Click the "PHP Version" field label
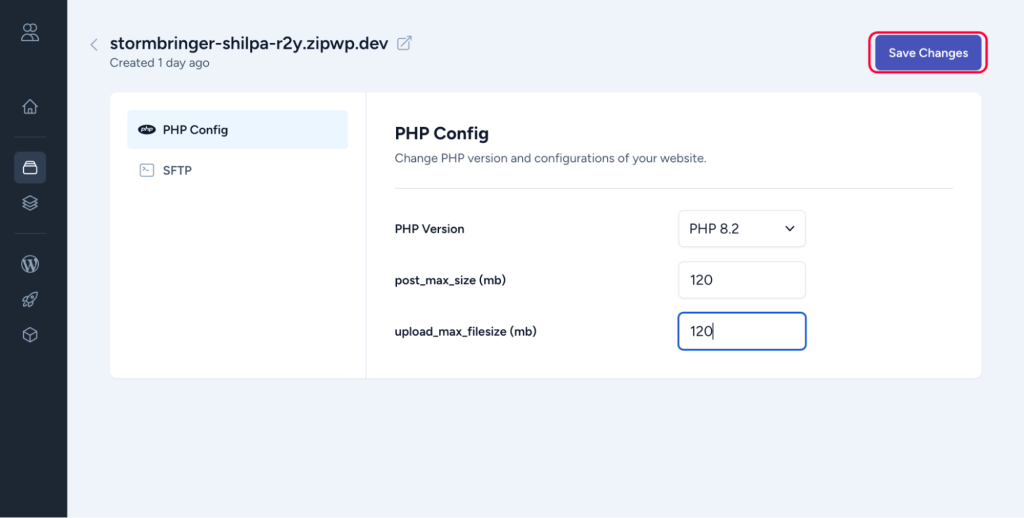 [x=429, y=229]
